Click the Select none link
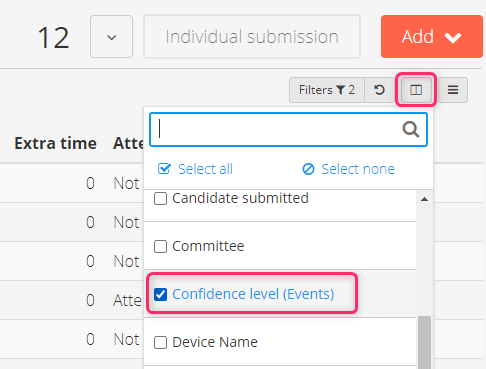 pyautogui.click(x=358, y=169)
